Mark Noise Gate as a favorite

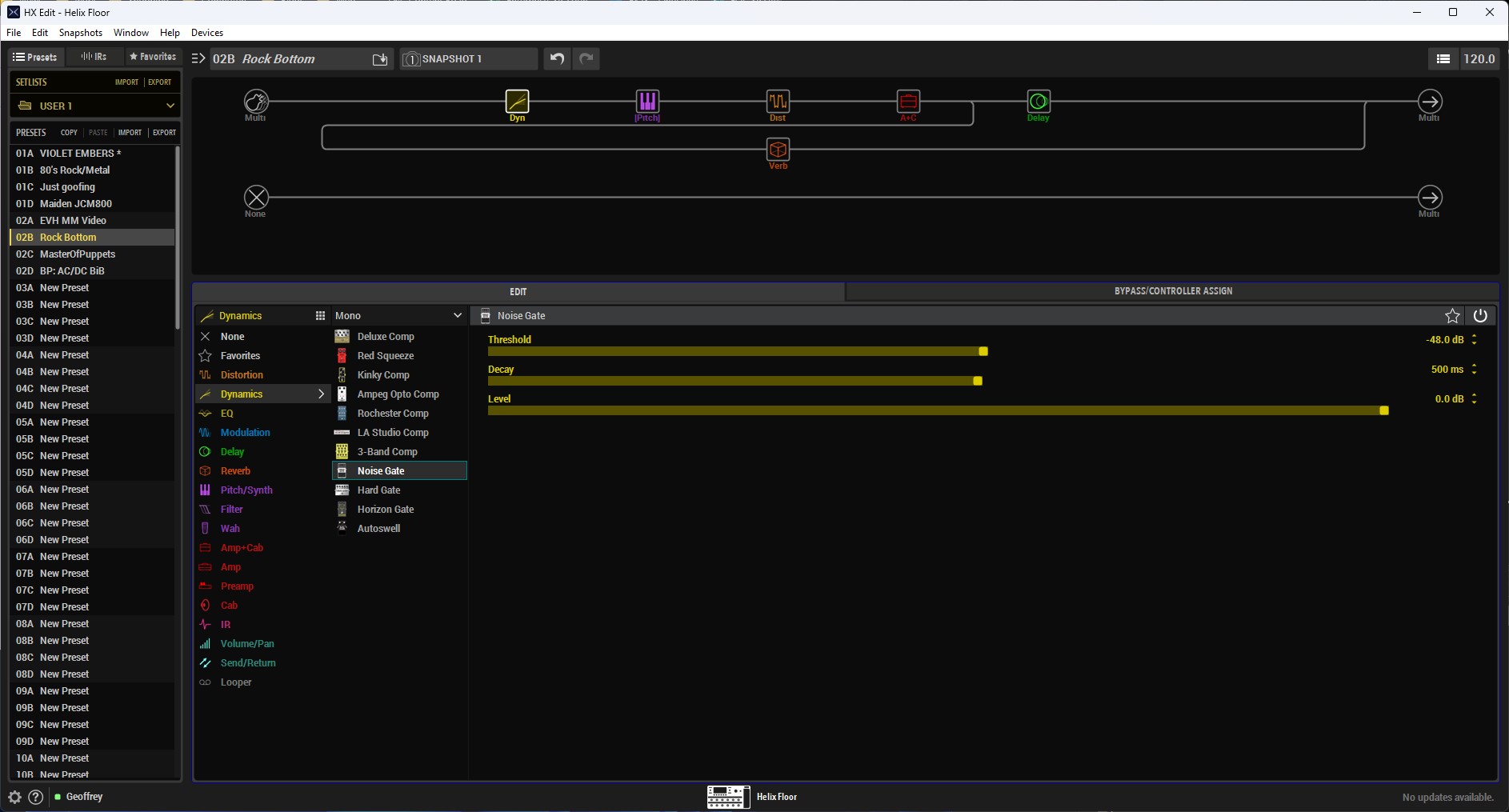pyautogui.click(x=1451, y=315)
